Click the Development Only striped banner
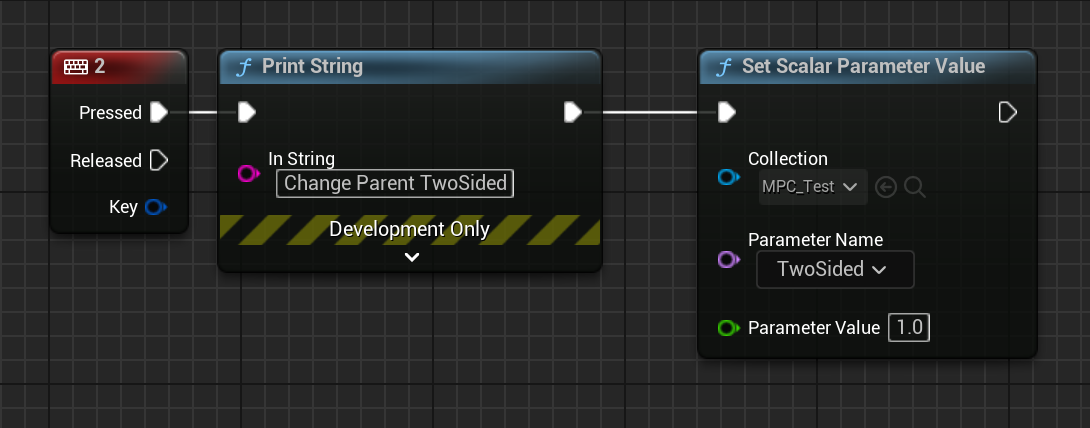This screenshot has width=1090, height=428. click(x=409, y=229)
